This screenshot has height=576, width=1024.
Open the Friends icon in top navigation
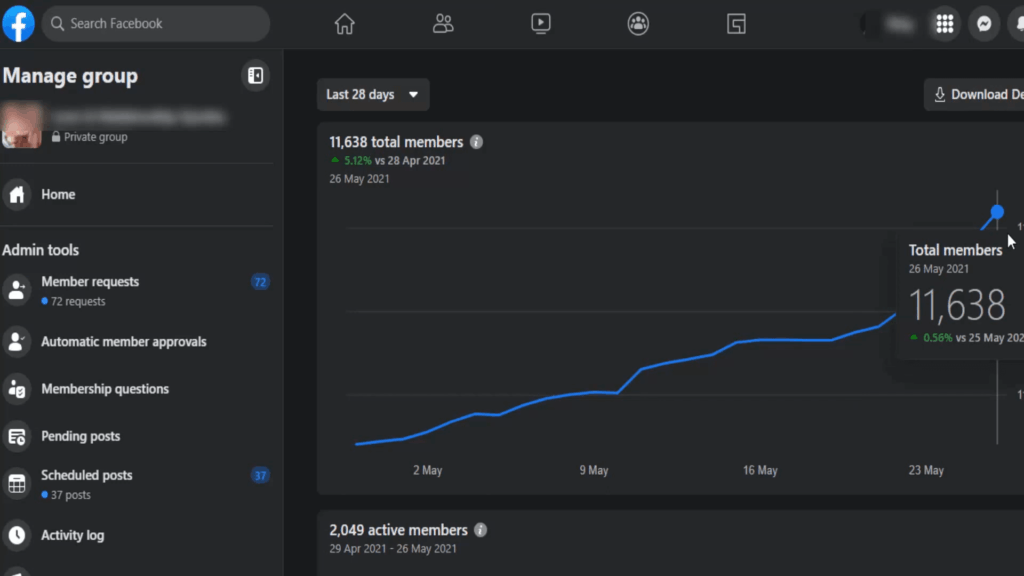pyautogui.click(x=443, y=24)
